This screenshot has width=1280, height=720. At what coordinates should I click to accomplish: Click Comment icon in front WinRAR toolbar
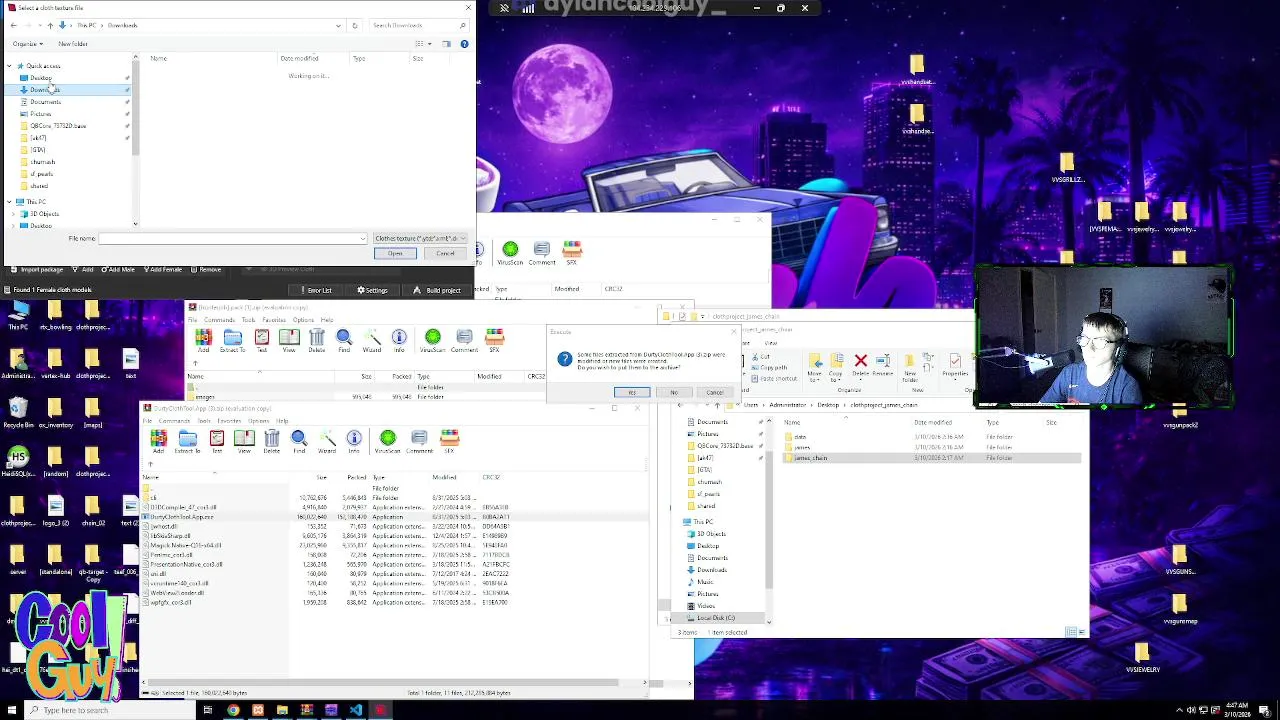[x=419, y=441]
